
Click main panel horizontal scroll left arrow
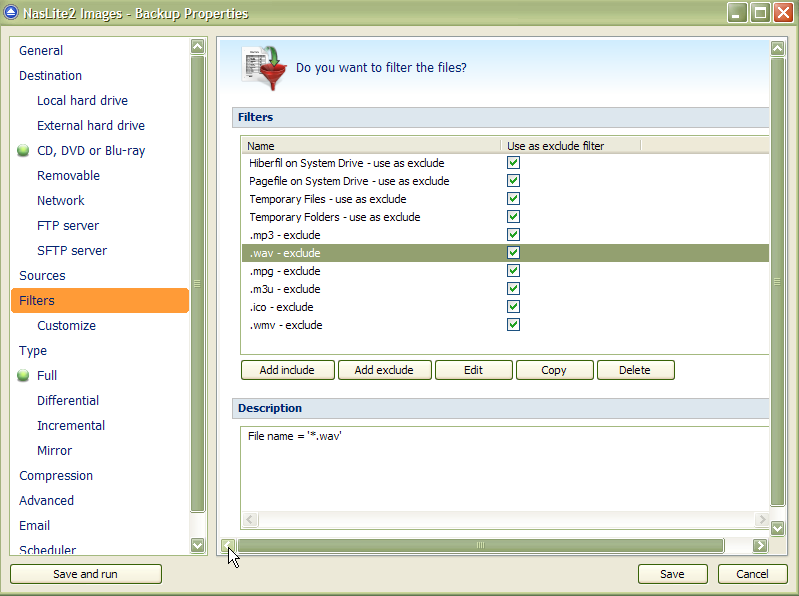coord(228,546)
